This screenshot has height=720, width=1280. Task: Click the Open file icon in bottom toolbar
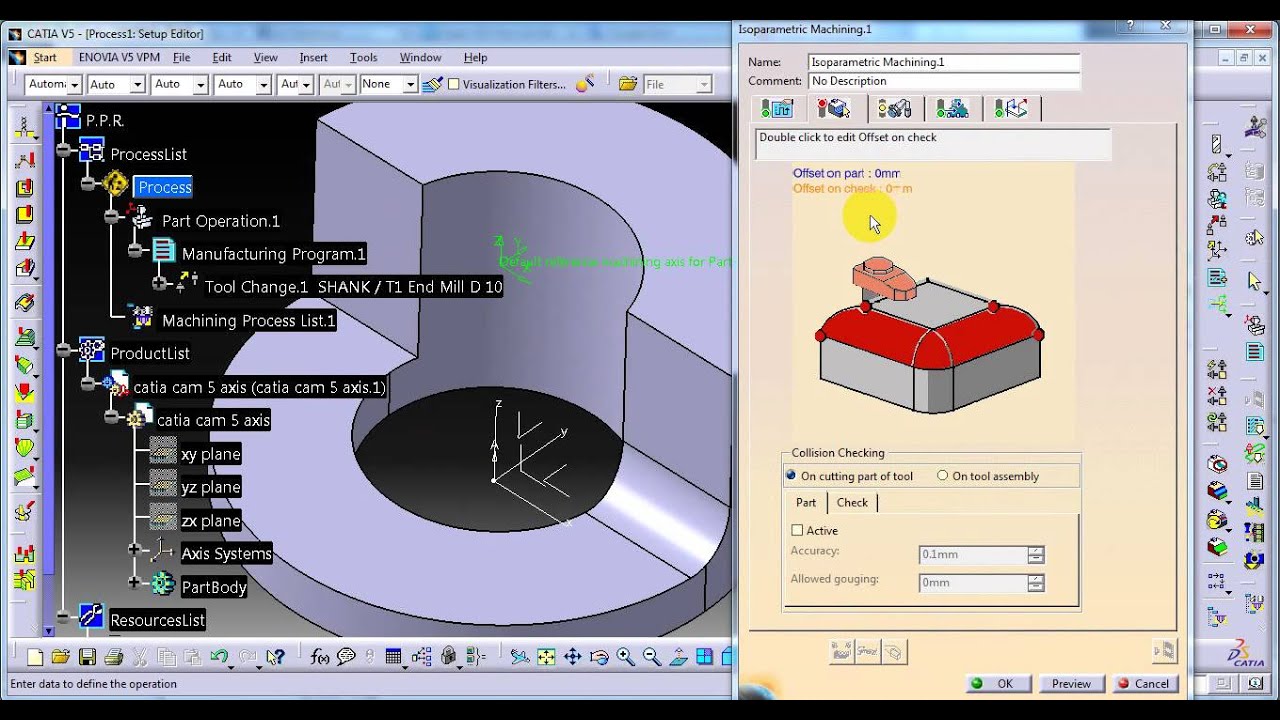point(61,657)
